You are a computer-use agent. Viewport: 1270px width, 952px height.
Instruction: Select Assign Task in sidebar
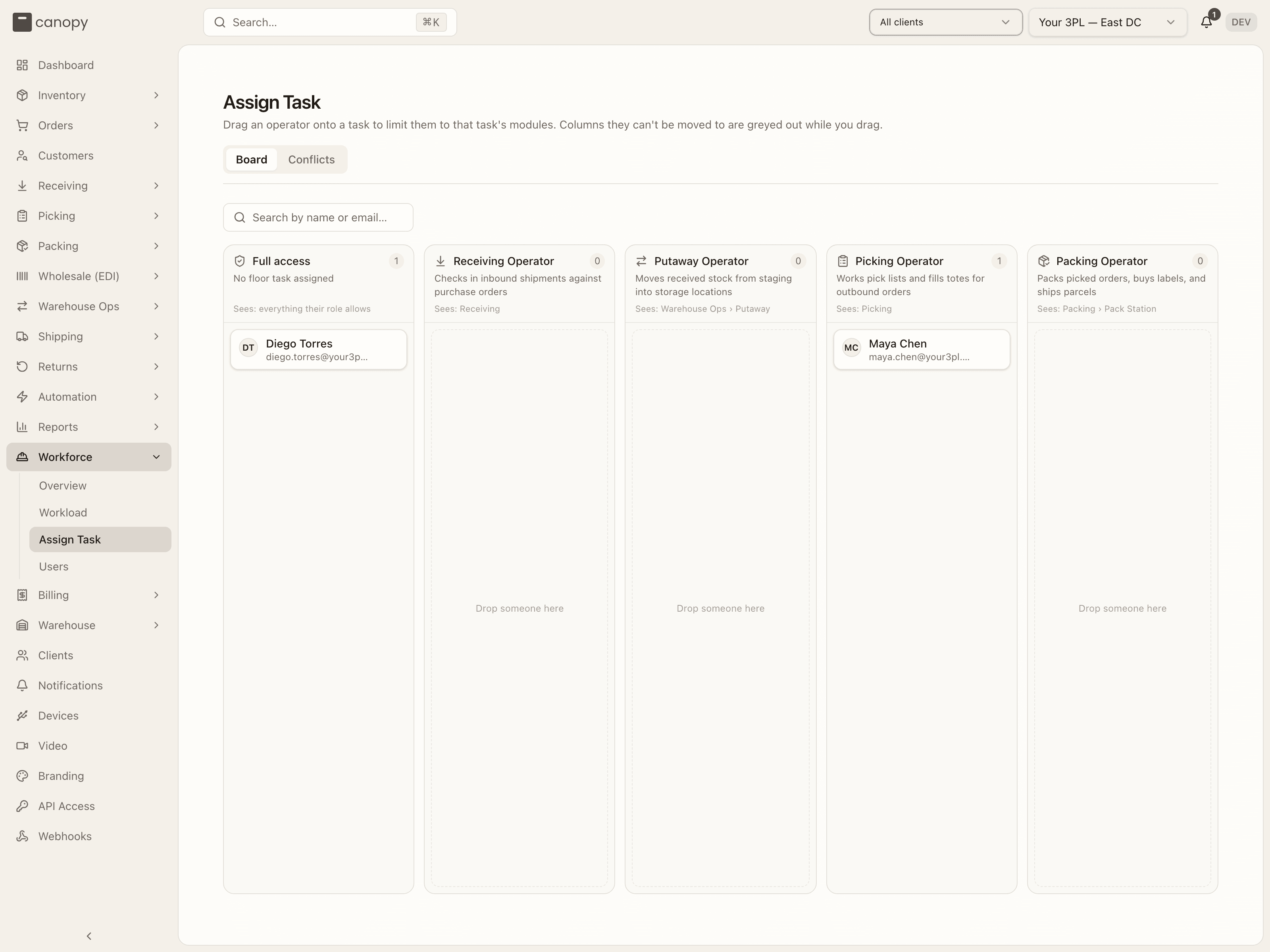(100, 539)
